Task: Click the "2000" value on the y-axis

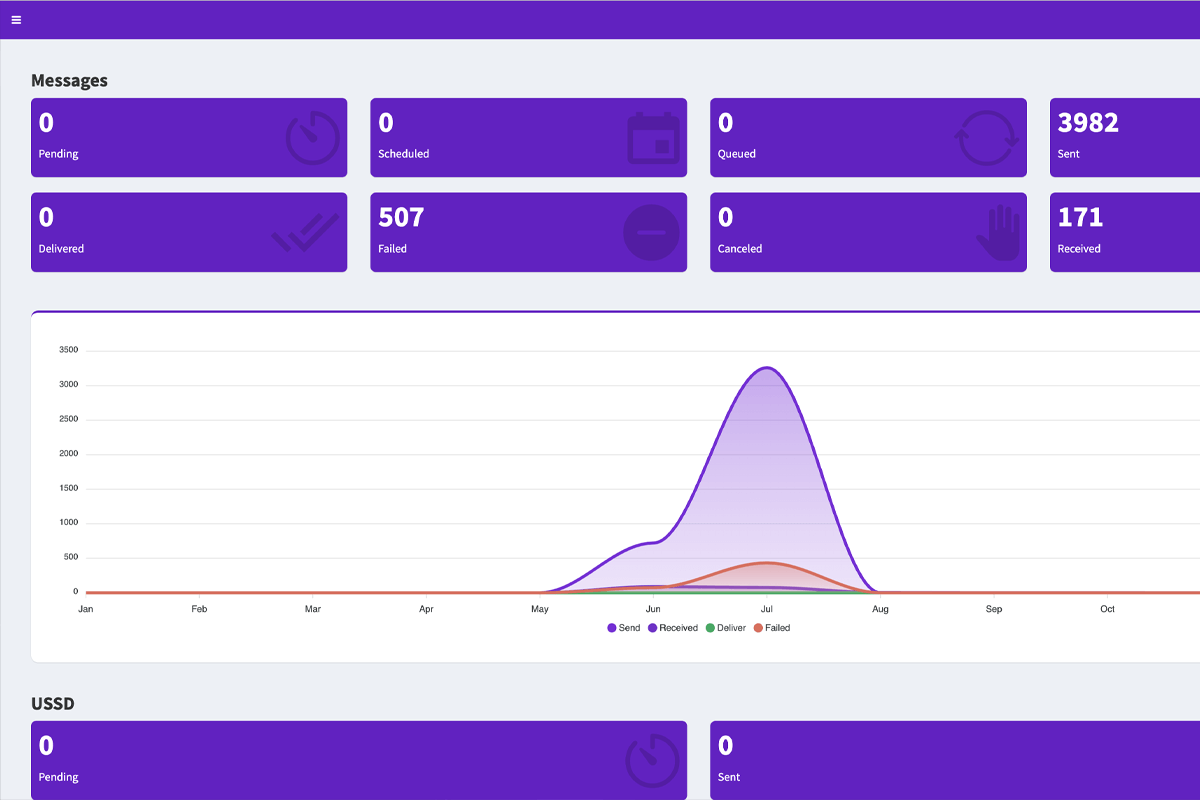Action: pos(69,454)
